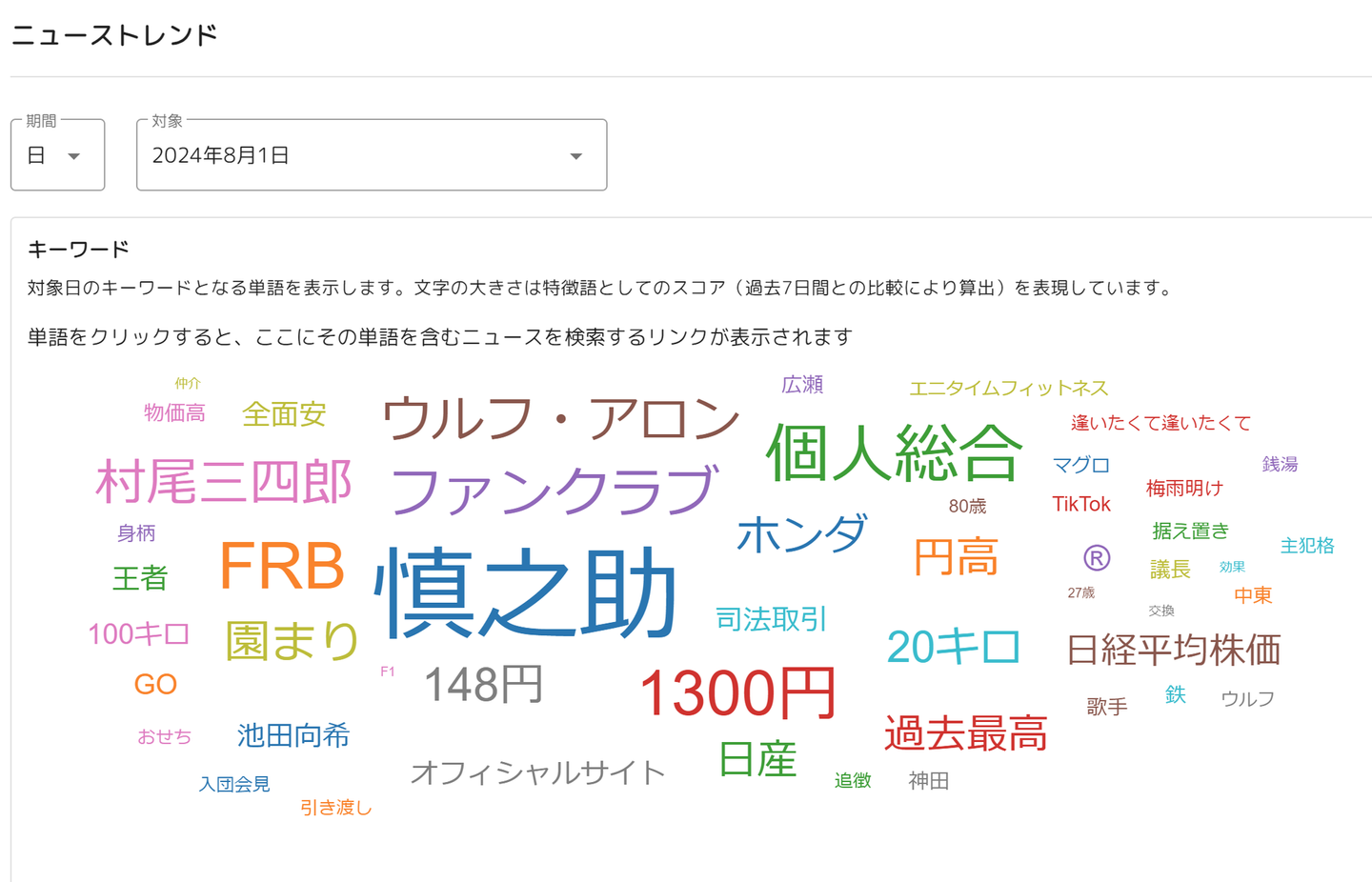Click the green keyword 日産
Viewport: 1372px width, 882px height.
[757, 759]
